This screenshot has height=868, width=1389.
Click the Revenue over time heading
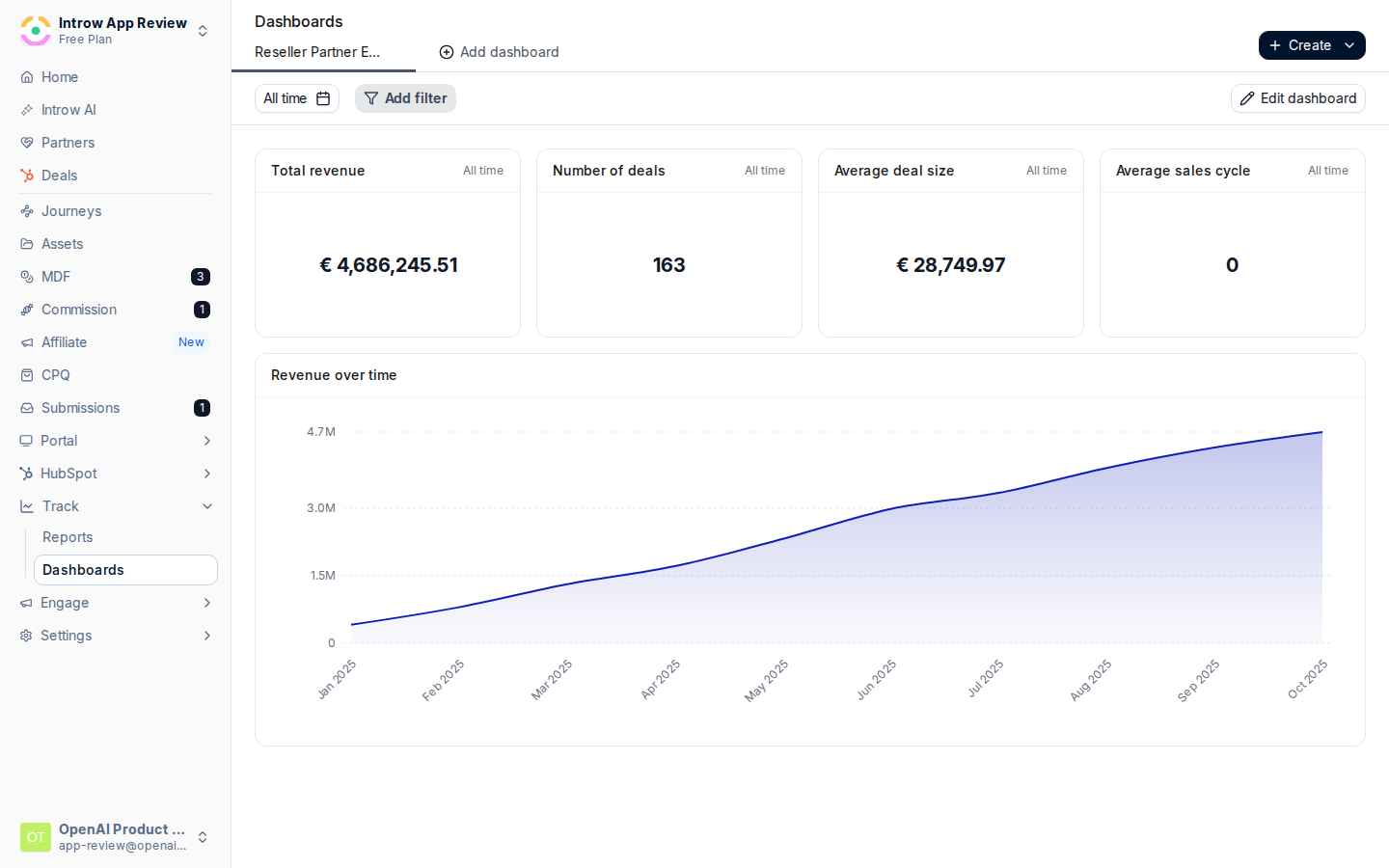tap(334, 375)
